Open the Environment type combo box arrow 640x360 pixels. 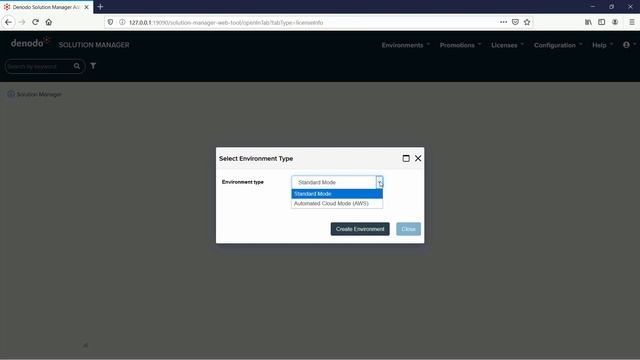[x=380, y=182]
